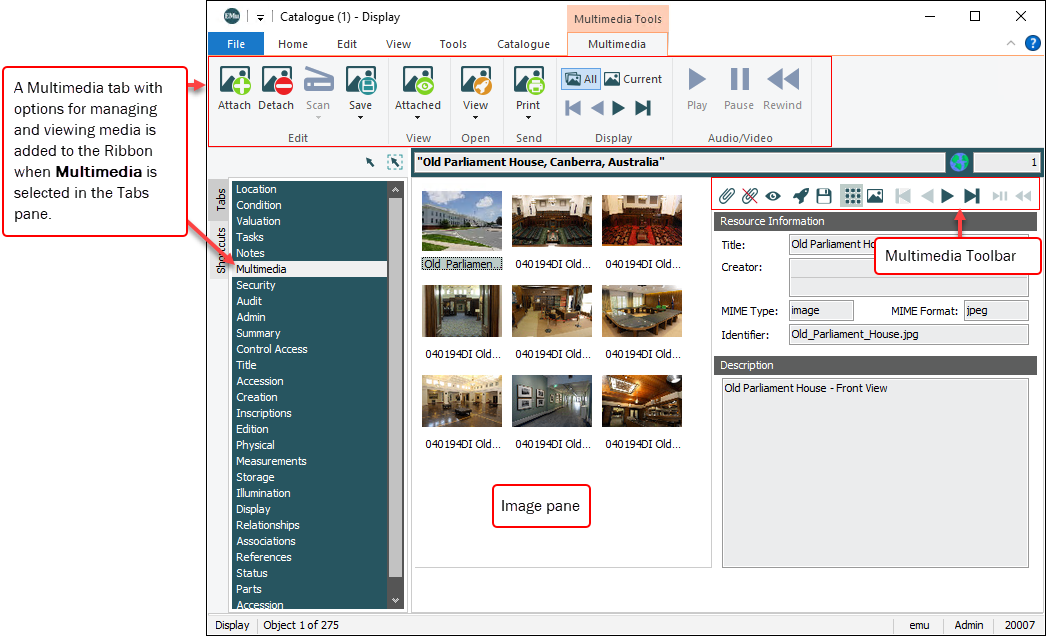
Task: Click the blue help question mark icon
Action: [1032, 43]
